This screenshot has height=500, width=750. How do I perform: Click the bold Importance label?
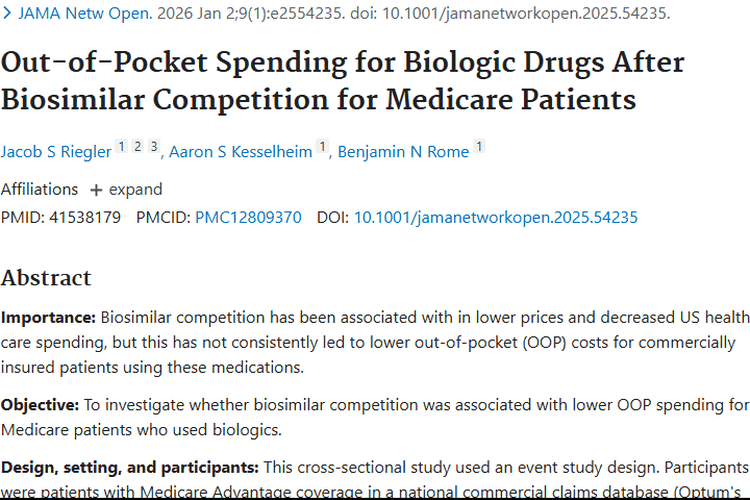click(x=48, y=318)
